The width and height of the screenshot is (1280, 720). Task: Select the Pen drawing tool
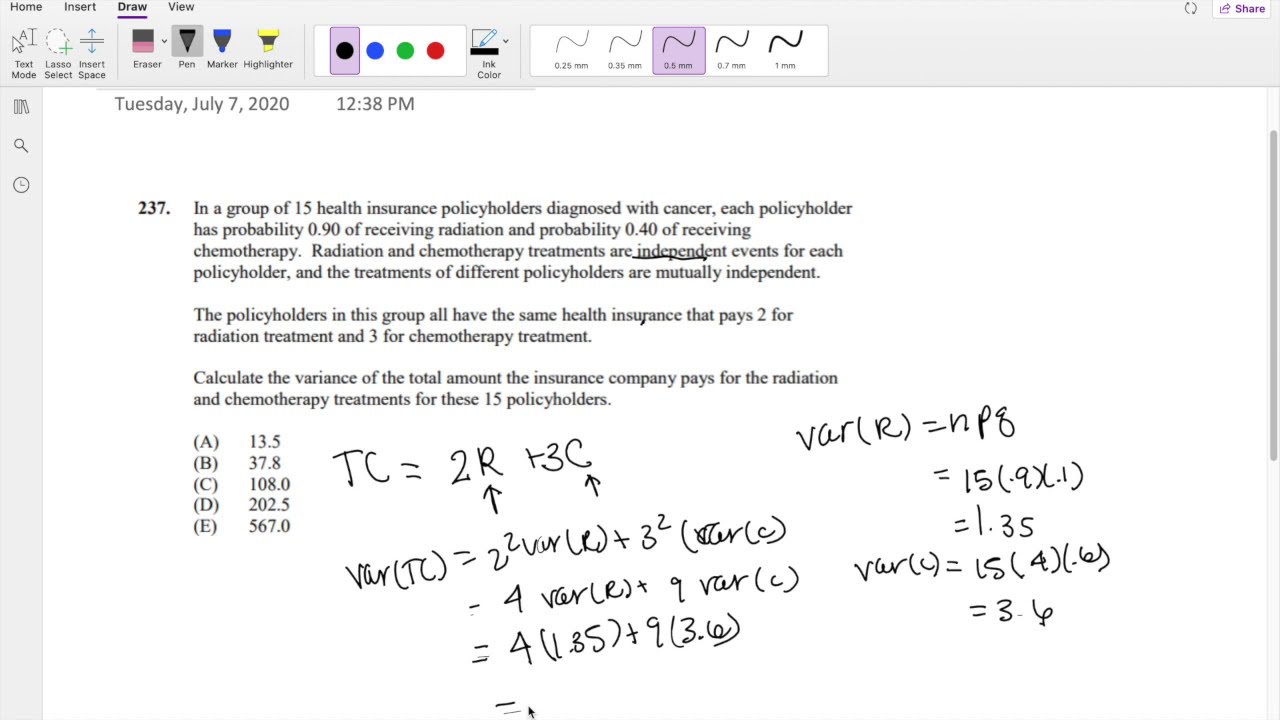(x=187, y=50)
